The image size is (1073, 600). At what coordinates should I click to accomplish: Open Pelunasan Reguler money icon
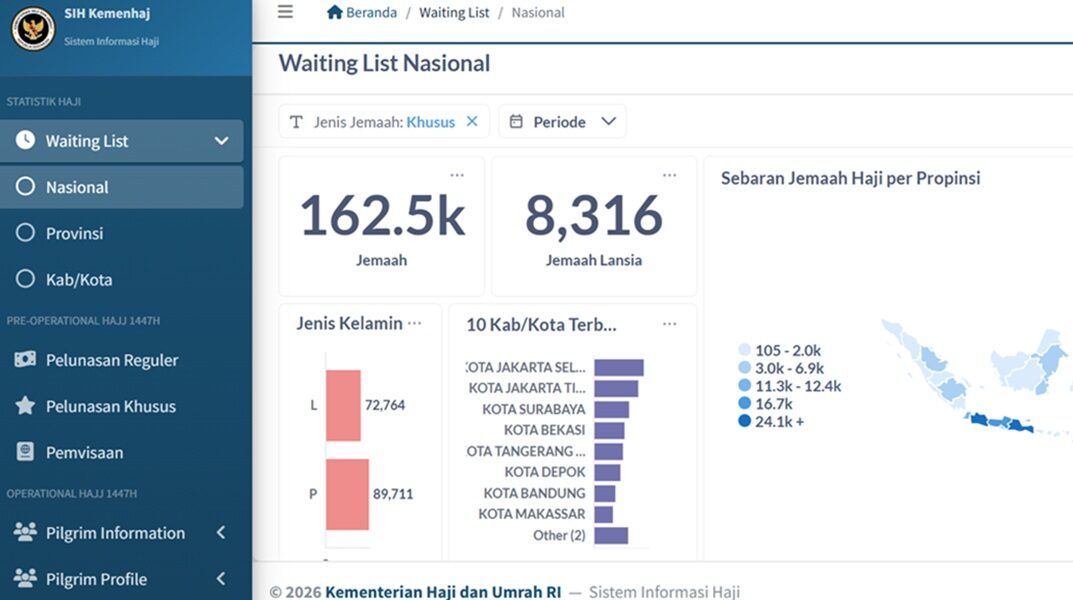(25, 359)
